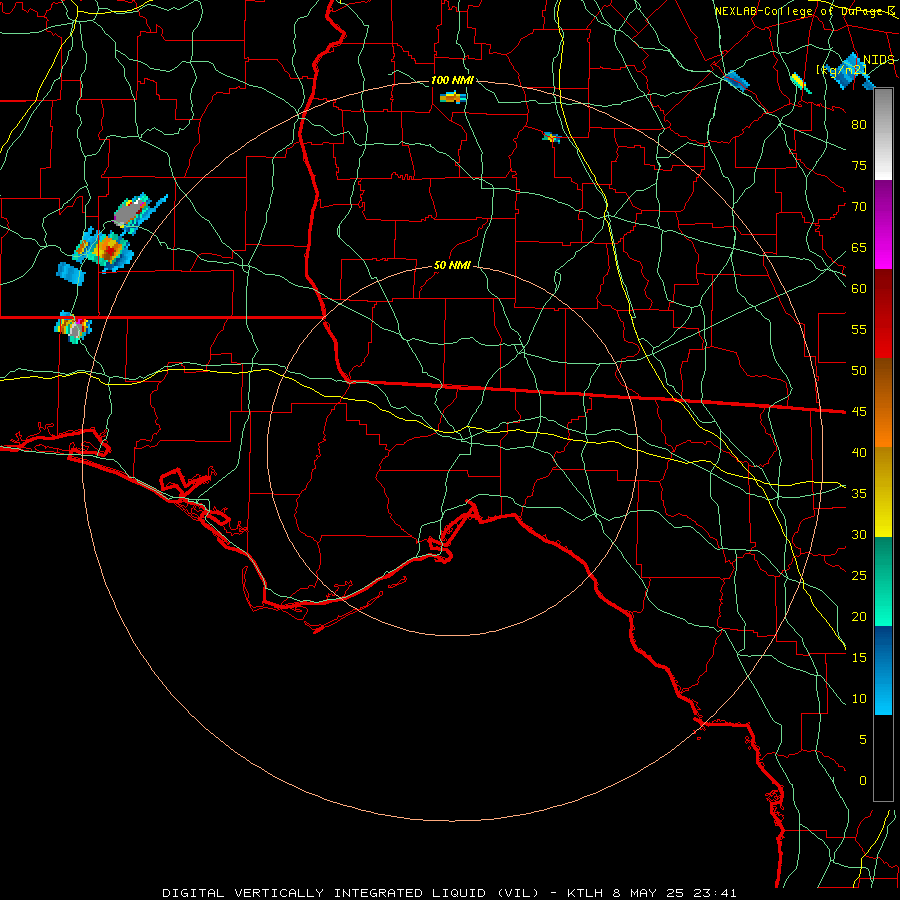Screen dimensions: 900x900
Task: Select the 50 NMI range ring label
Action: click(x=452, y=265)
